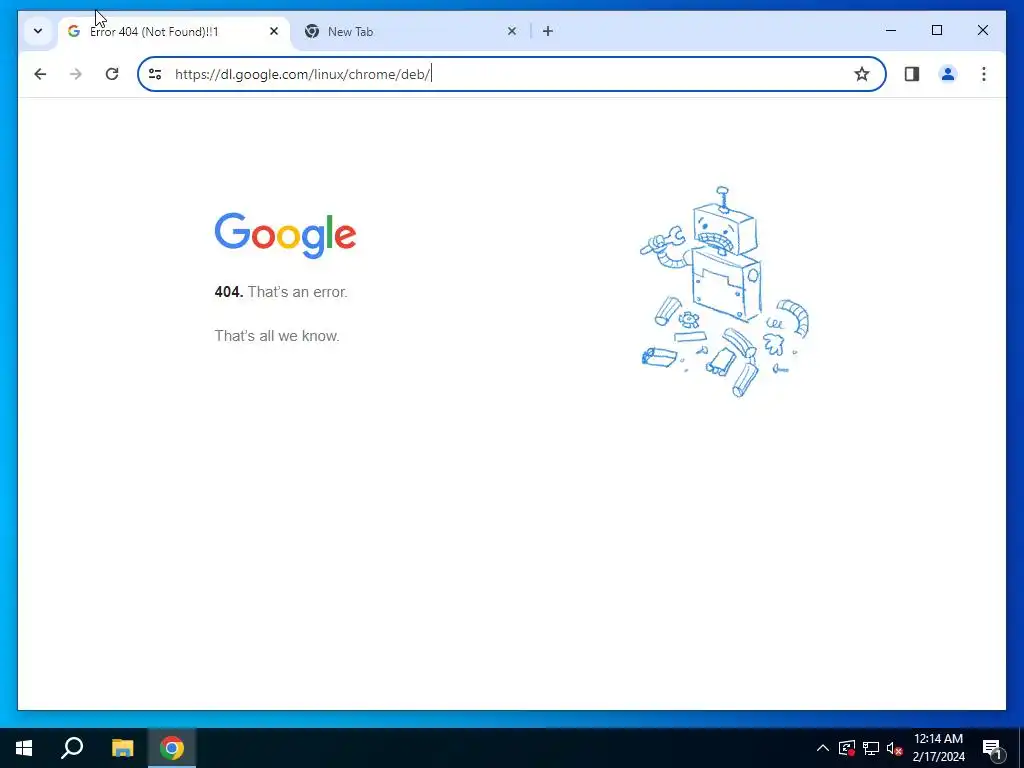The height and width of the screenshot is (768, 1024).
Task: Click the Google logo on the page
Action: [x=285, y=235]
